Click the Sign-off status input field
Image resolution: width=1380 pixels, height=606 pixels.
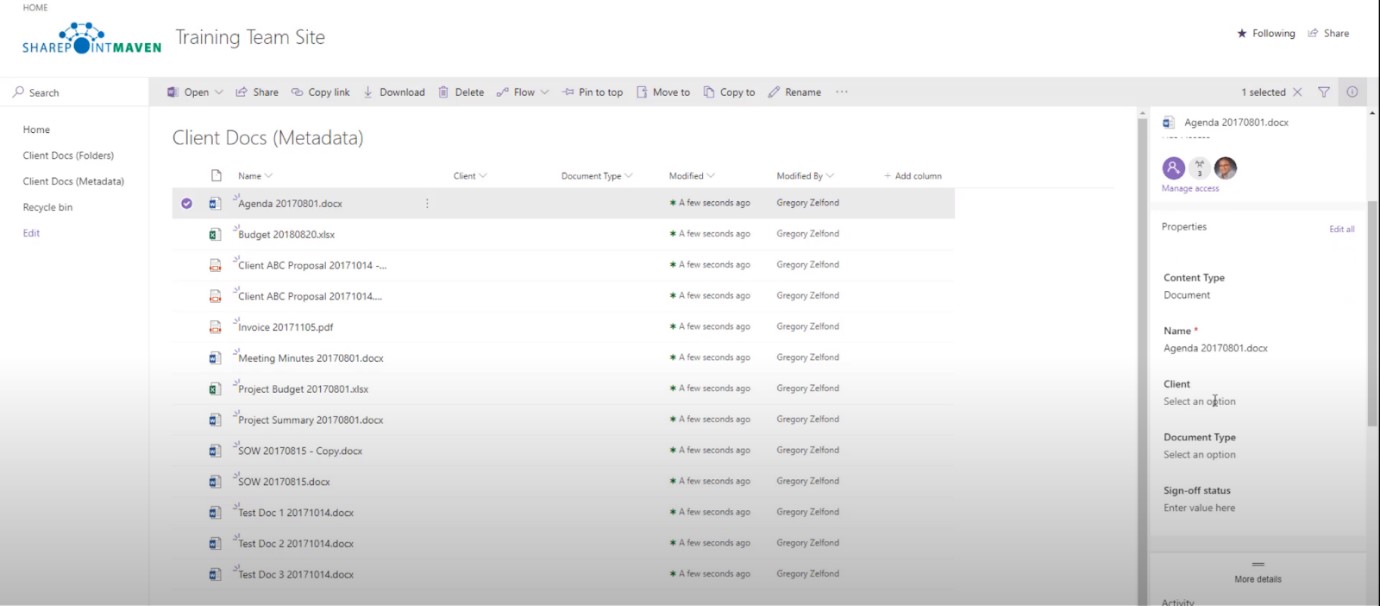(1199, 508)
